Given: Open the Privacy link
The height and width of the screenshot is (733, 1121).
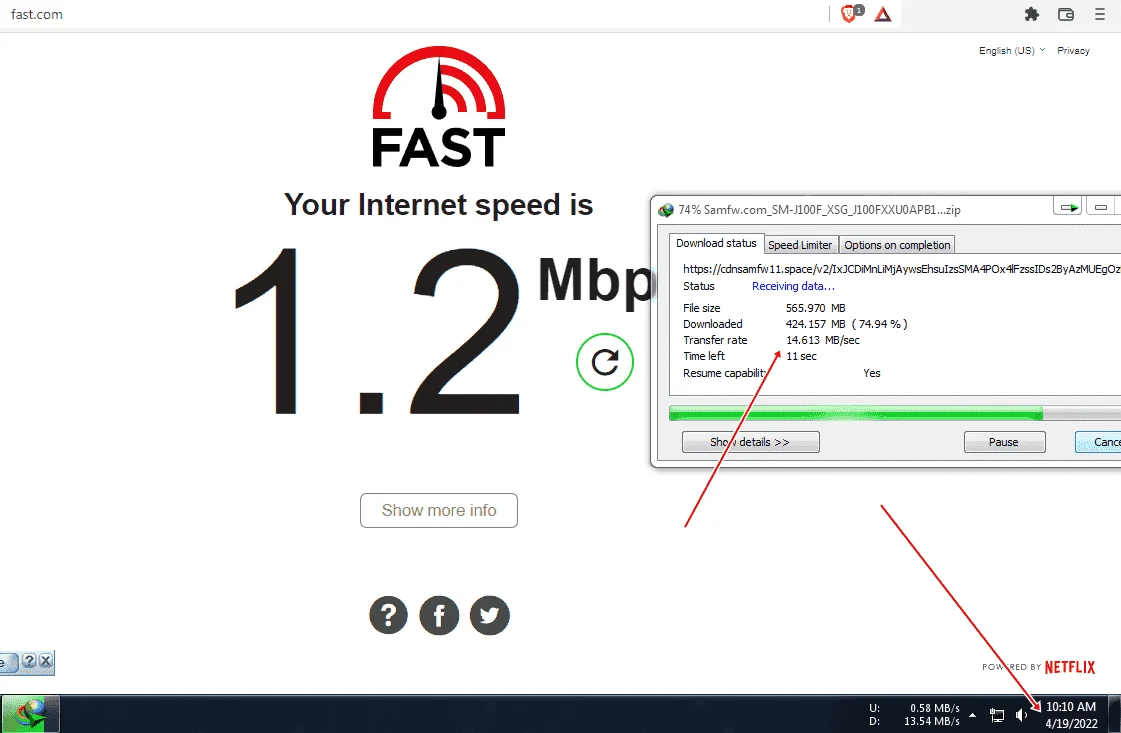Looking at the screenshot, I should 1073,51.
